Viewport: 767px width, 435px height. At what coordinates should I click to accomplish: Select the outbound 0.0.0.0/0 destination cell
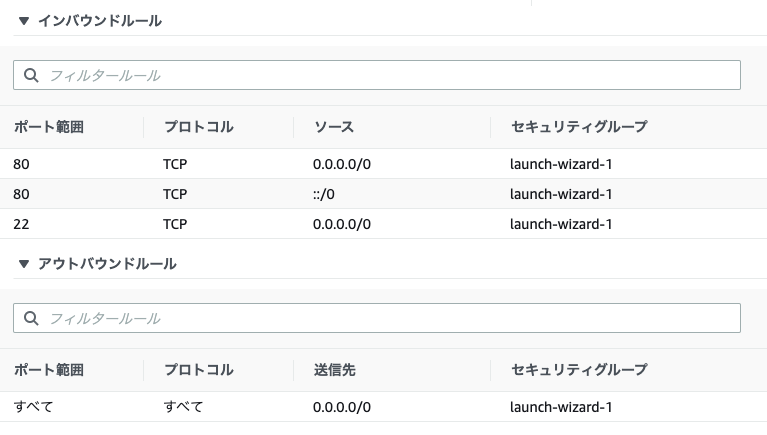coord(342,407)
